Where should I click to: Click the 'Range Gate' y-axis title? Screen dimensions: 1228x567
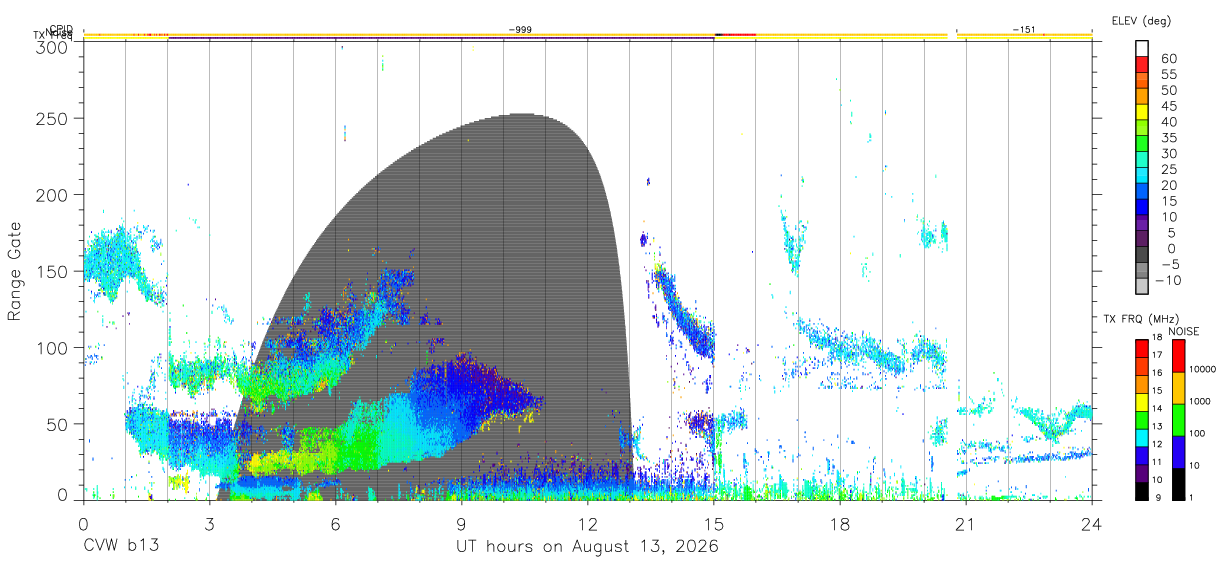[x=16, y=270]
